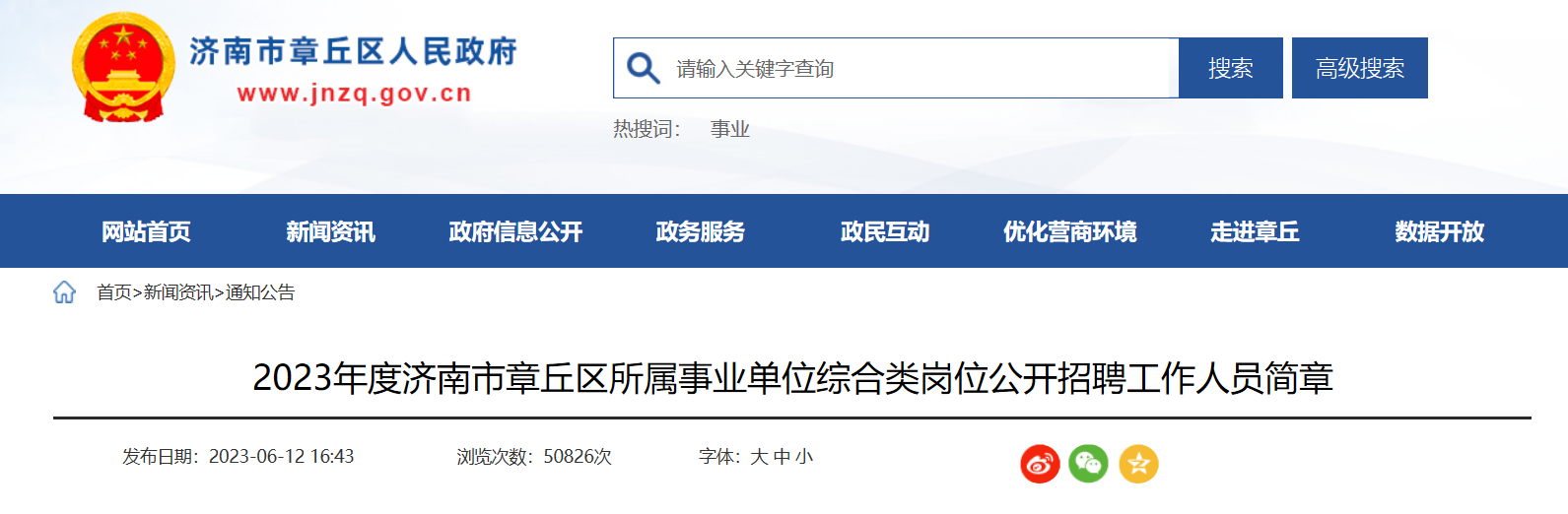1568x514 pixels.
Task: Click the 搜索 button
Action: (x=1231, y=68)
